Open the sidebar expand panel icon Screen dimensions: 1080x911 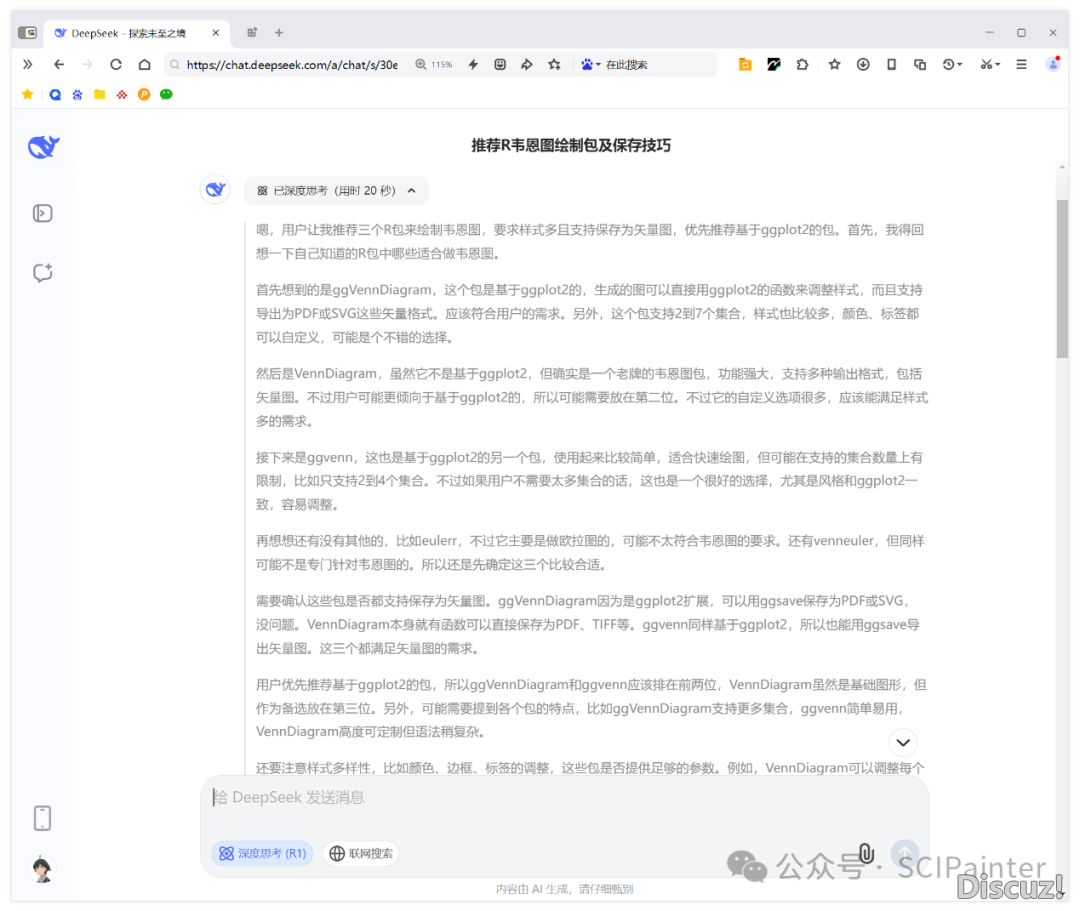pos(43,213)
